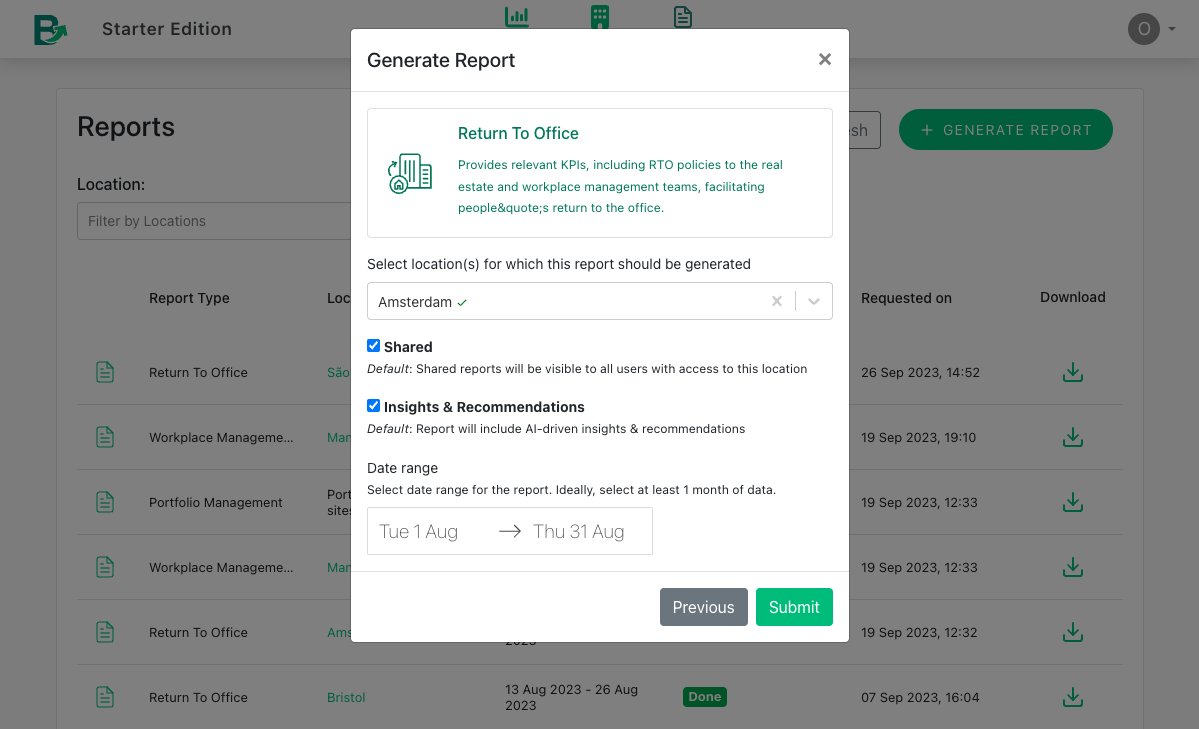Screen dimensions: 1199x729
Task: Expand the user account dropdown caret
Action: [x=1171, y=29]
